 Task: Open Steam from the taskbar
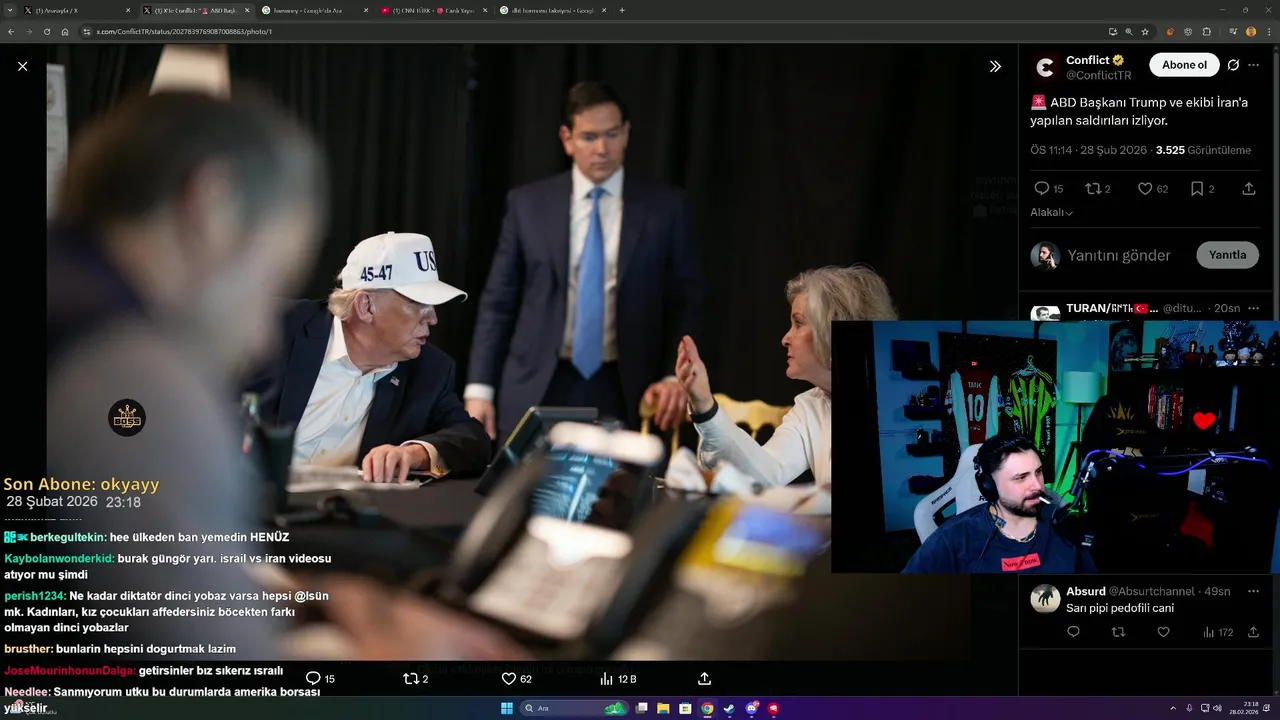tap(729, 708)
